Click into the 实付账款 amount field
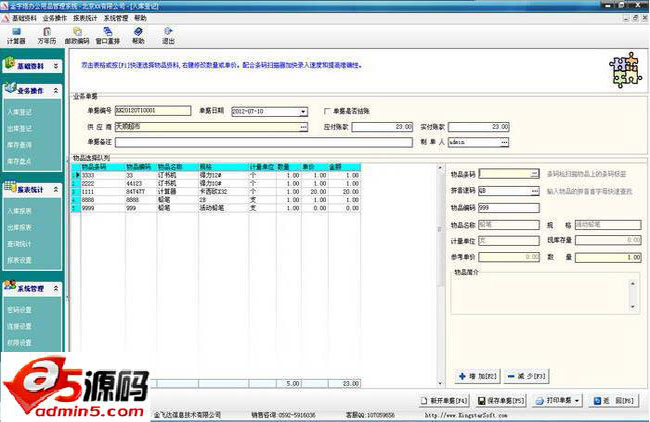The width and height of the screenshot is (650, 422). pos(479,127)
